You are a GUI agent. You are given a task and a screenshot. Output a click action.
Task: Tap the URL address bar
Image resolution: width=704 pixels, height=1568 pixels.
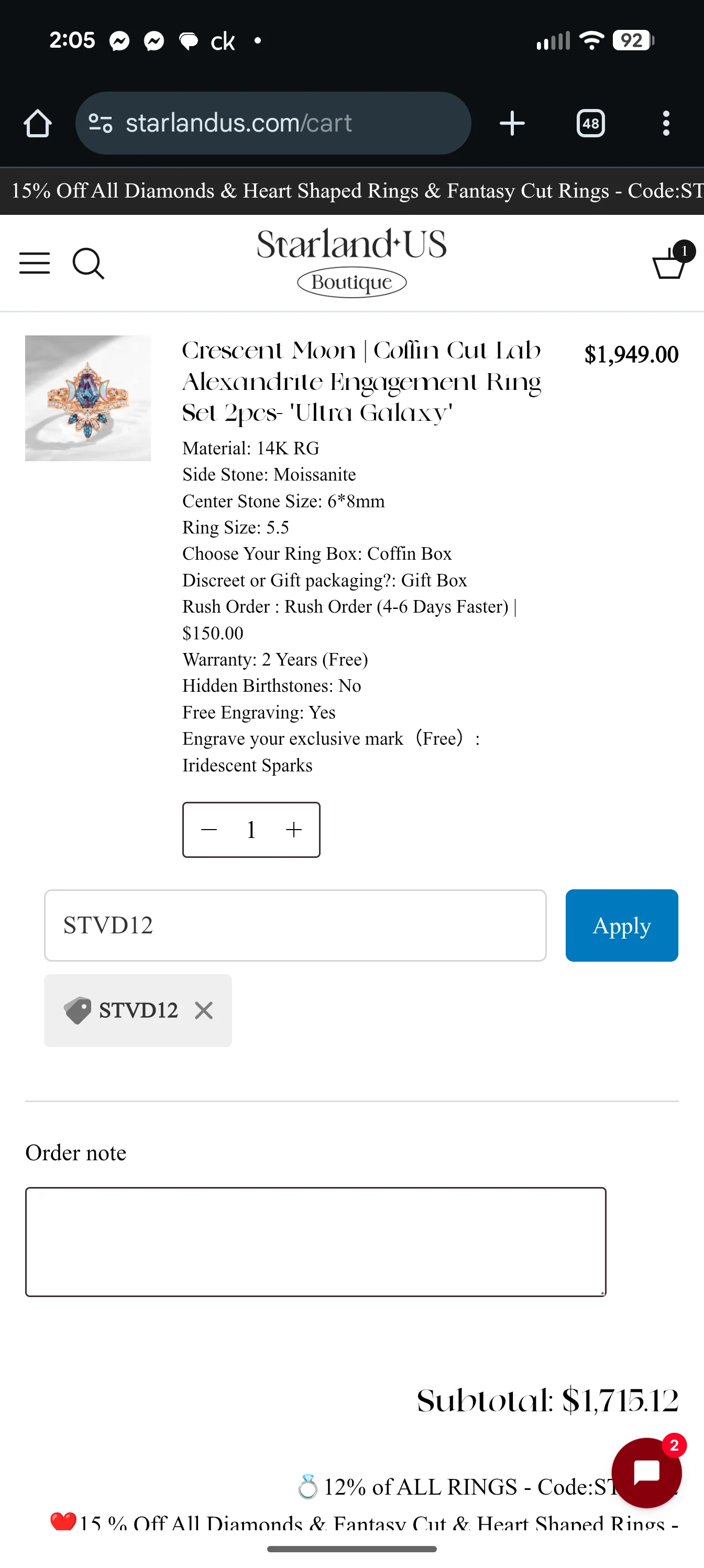273,124
